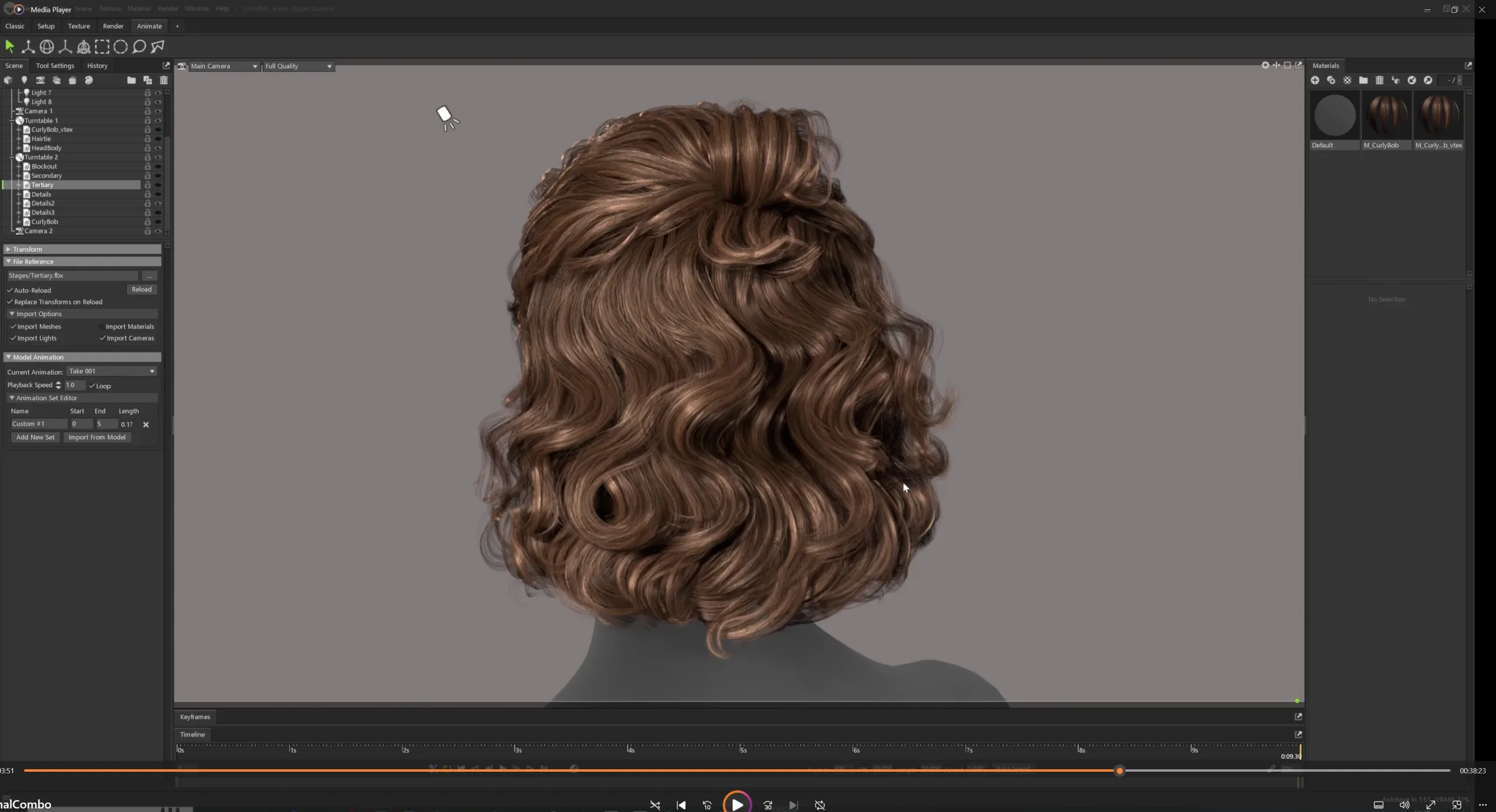Click the main Play button
Image resolution: width=1496 pixels, height=812 pixels.
click(736, 804)
